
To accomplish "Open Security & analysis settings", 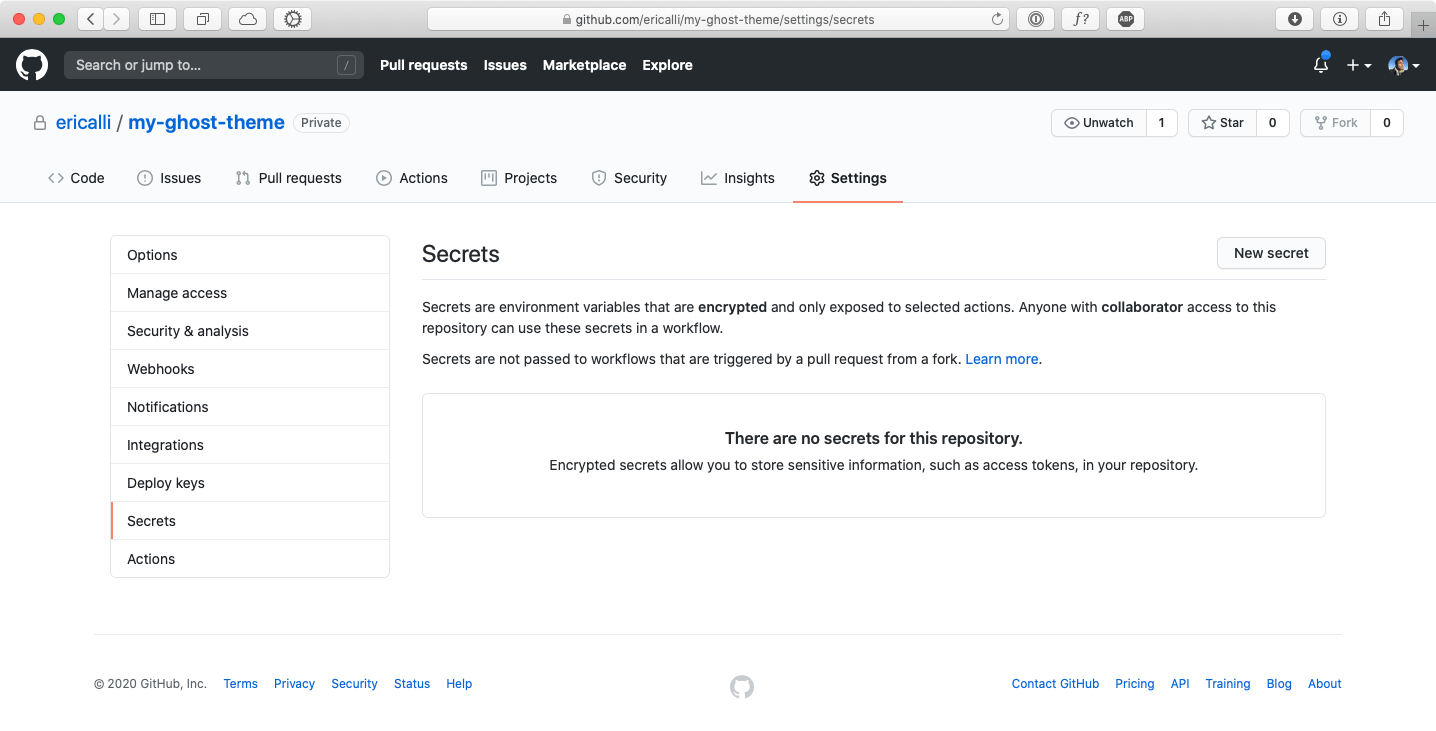I will tap(250, 331).
